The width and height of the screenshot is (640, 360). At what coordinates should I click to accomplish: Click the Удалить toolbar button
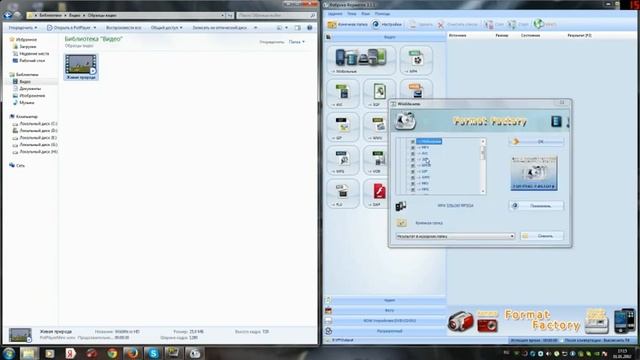(421, 24)
